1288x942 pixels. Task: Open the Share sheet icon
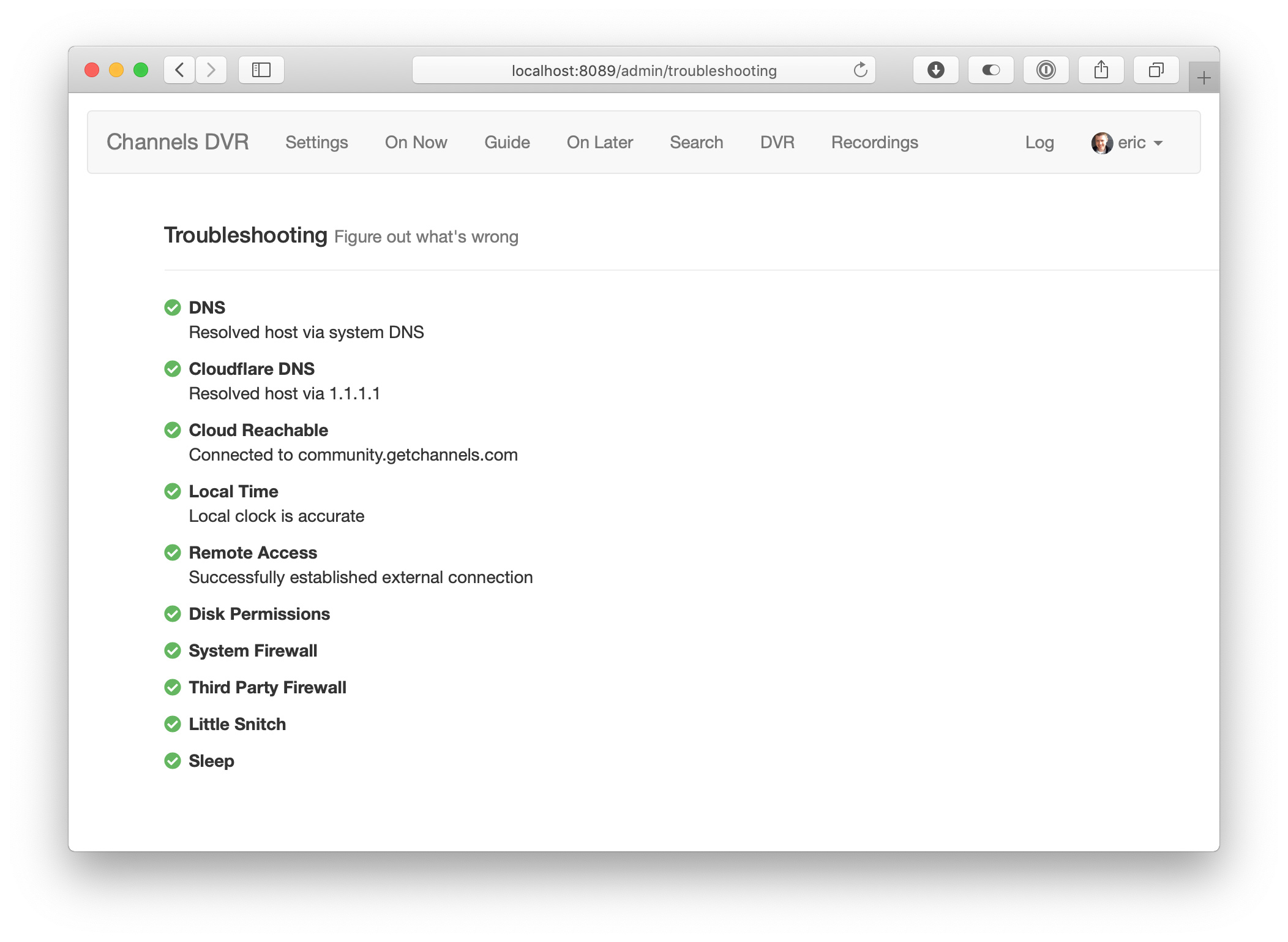1101,70
